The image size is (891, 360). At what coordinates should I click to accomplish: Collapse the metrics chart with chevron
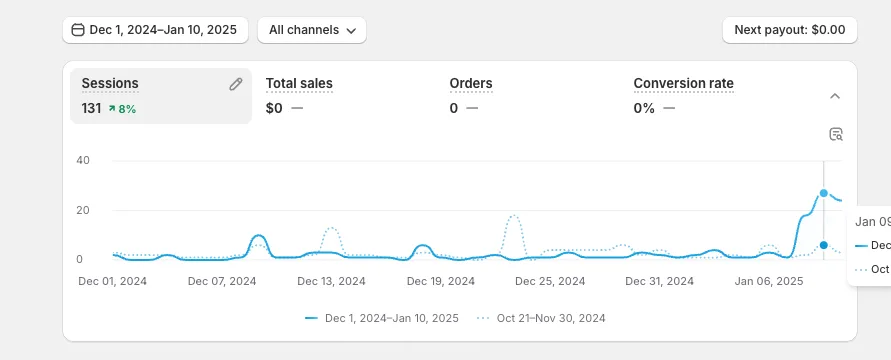pos(835,96)
